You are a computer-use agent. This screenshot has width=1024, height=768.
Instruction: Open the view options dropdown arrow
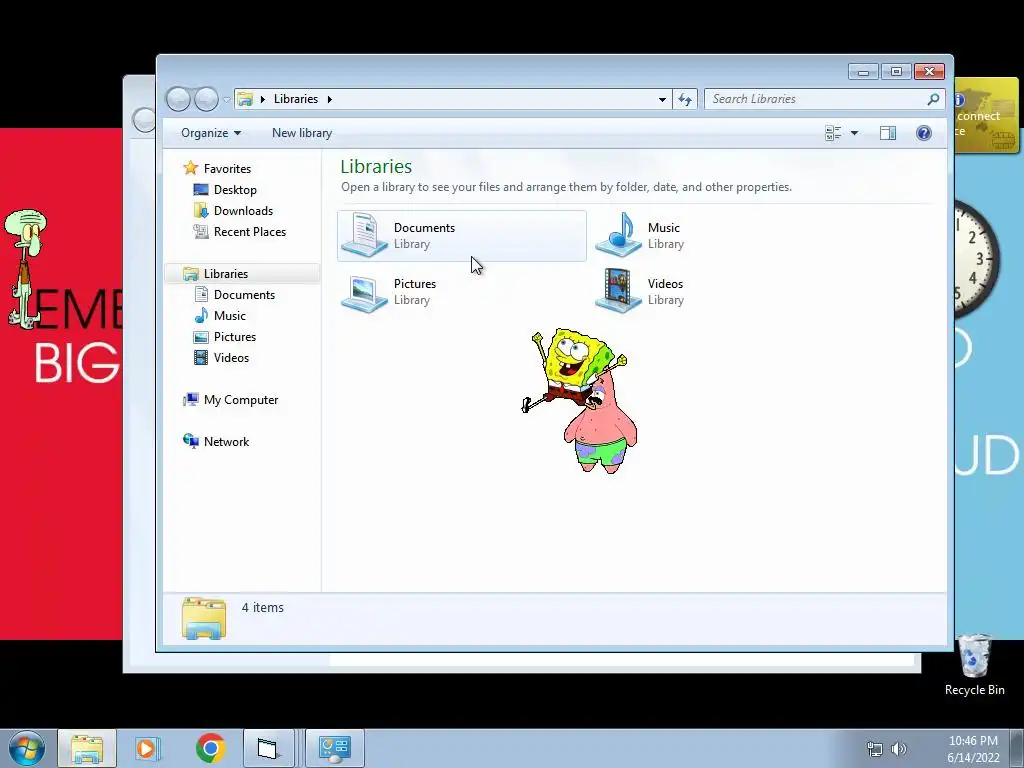click(854, 133)
